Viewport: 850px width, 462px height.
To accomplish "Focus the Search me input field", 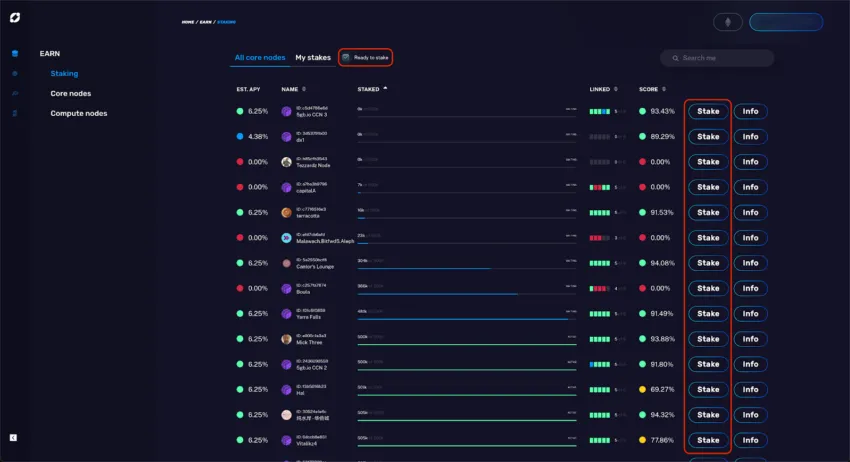I will (x=717, y=58).
